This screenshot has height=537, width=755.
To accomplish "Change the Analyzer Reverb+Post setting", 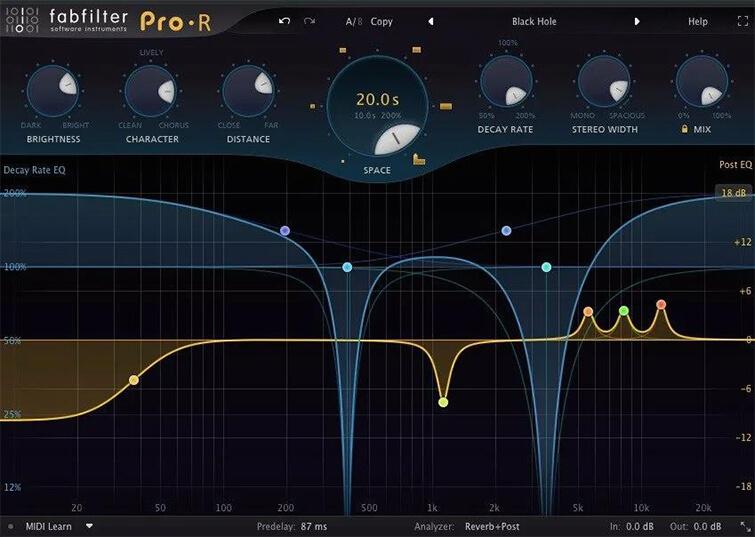I will (492, 526).
